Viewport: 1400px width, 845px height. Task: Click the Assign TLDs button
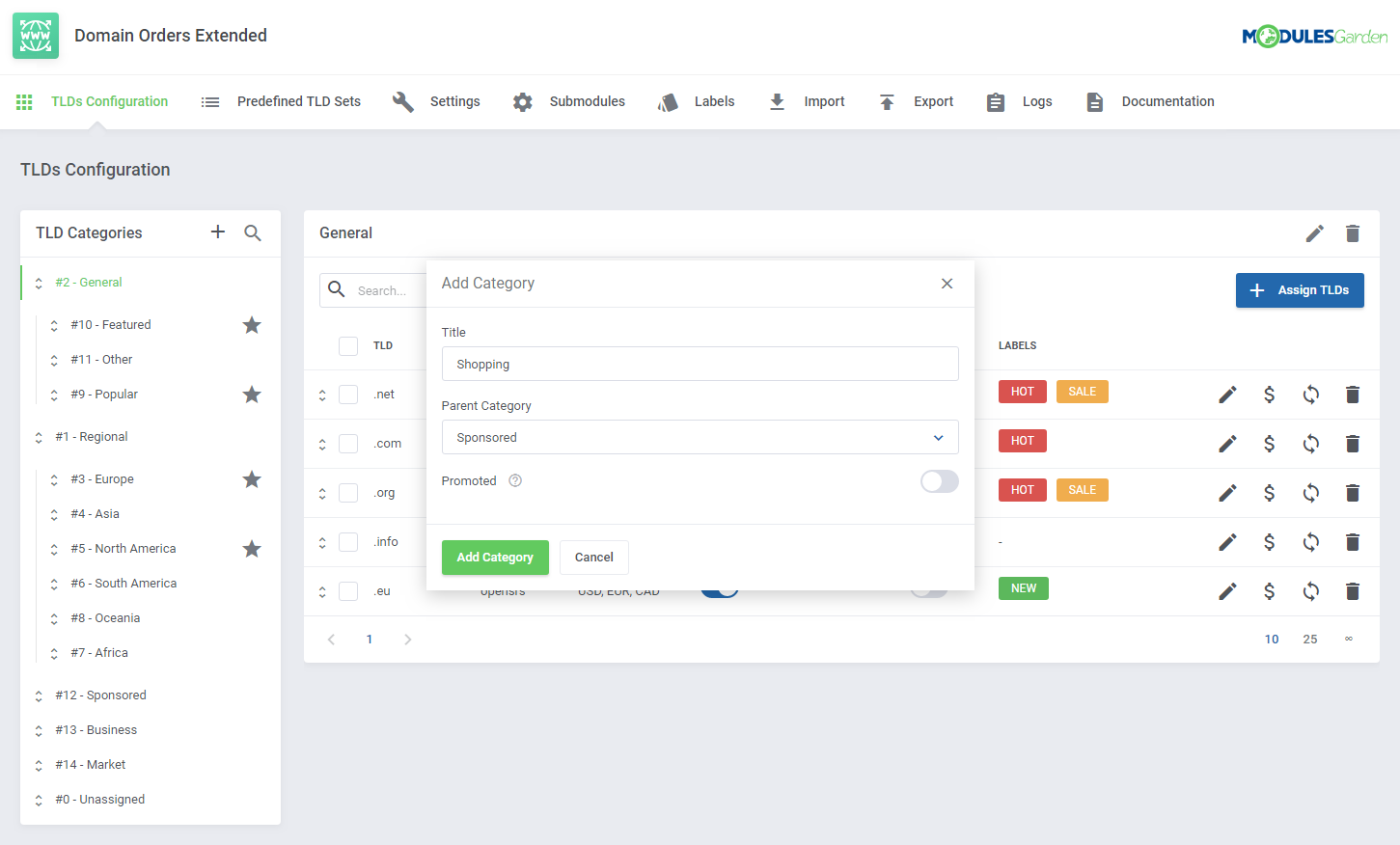point(1299,290)
